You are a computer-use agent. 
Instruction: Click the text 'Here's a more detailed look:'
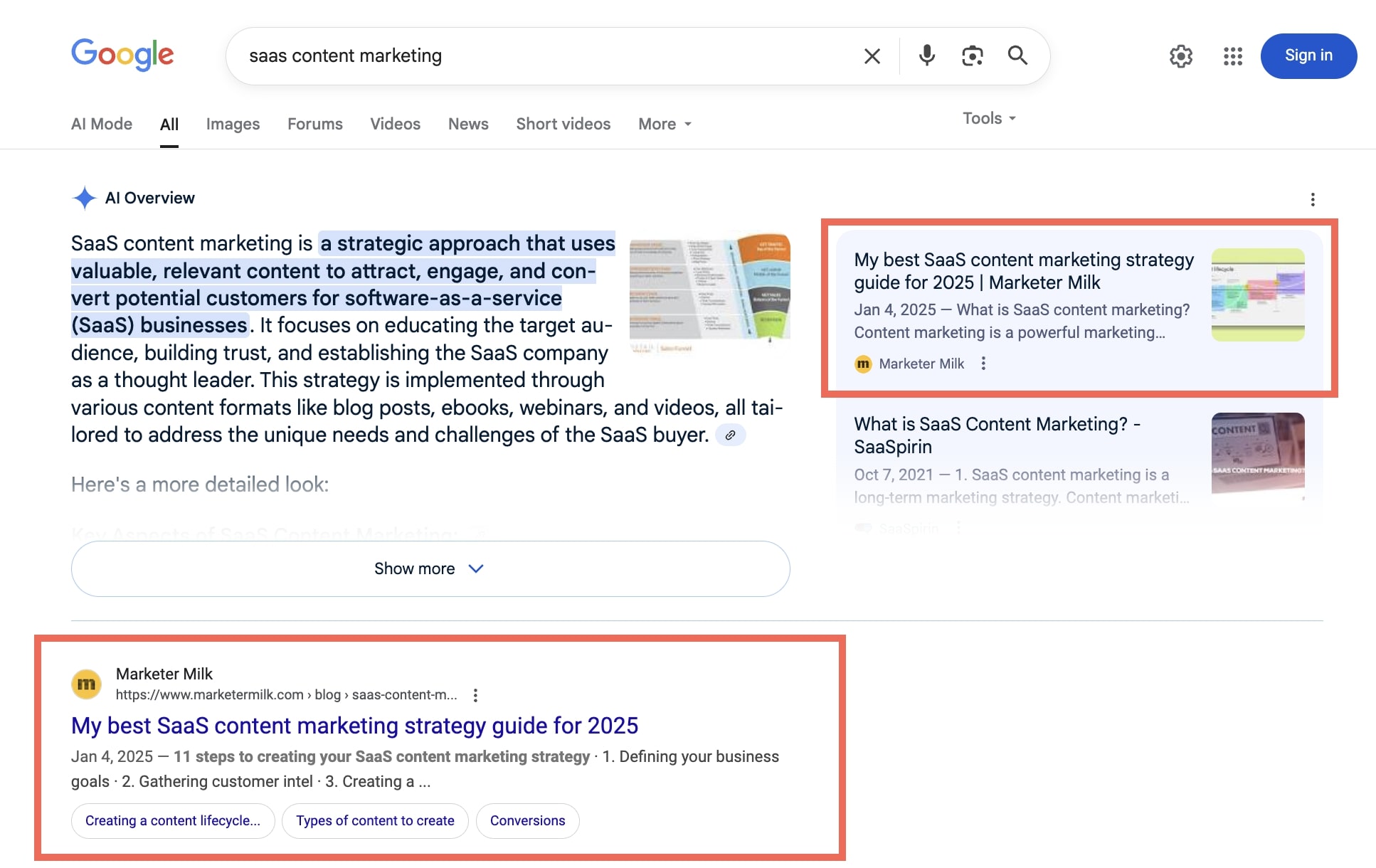tap(200, 485)
